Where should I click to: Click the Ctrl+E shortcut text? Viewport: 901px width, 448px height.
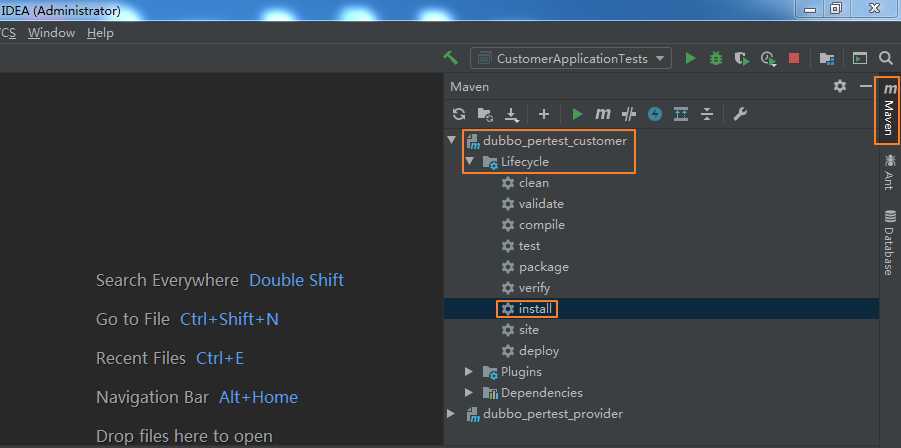[220, 358]
